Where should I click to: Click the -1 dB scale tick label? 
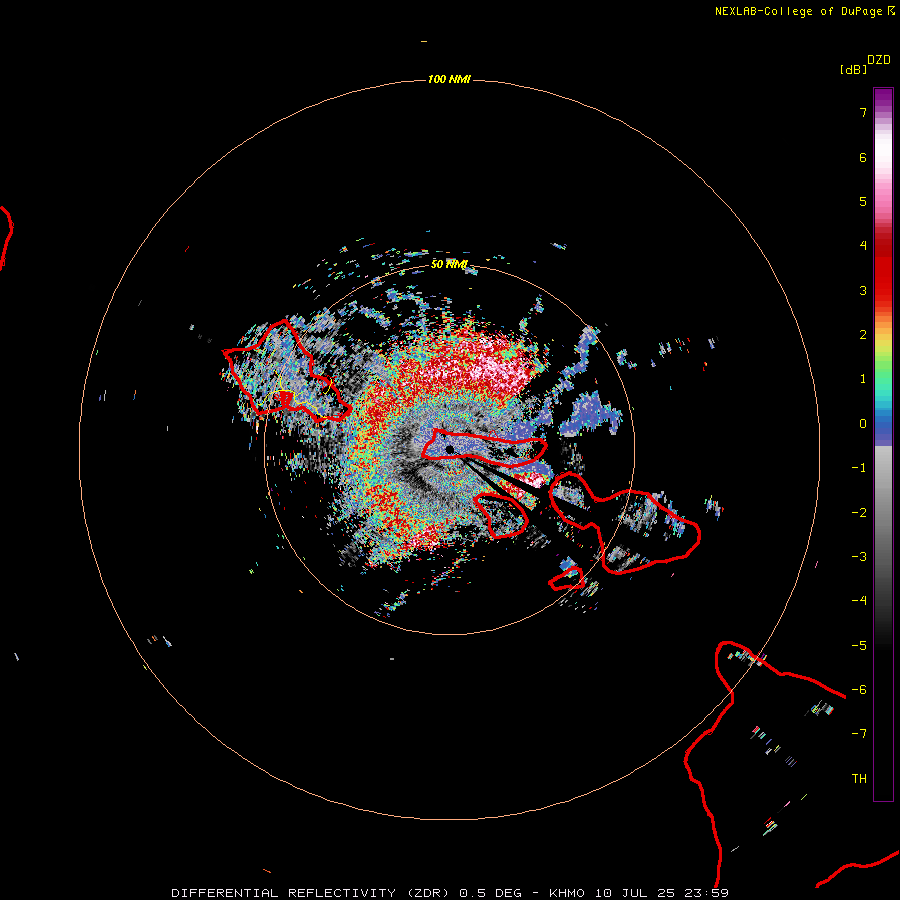[x=859, y=468]
